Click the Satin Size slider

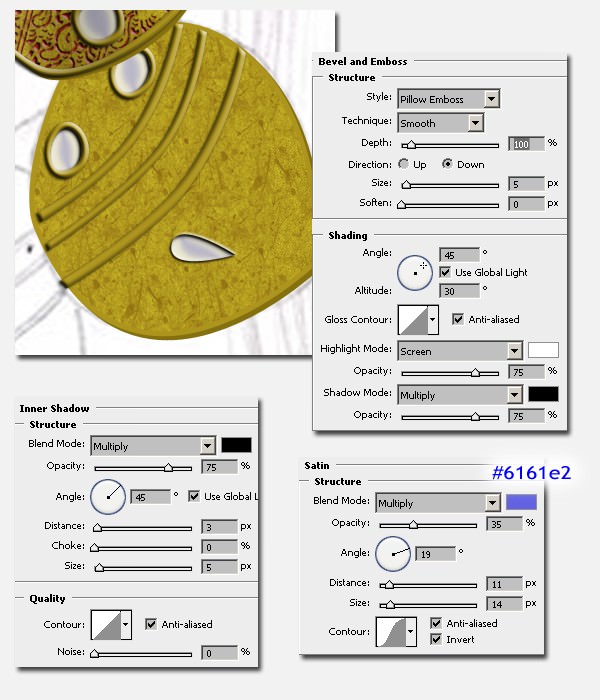[x=428, y=605]
